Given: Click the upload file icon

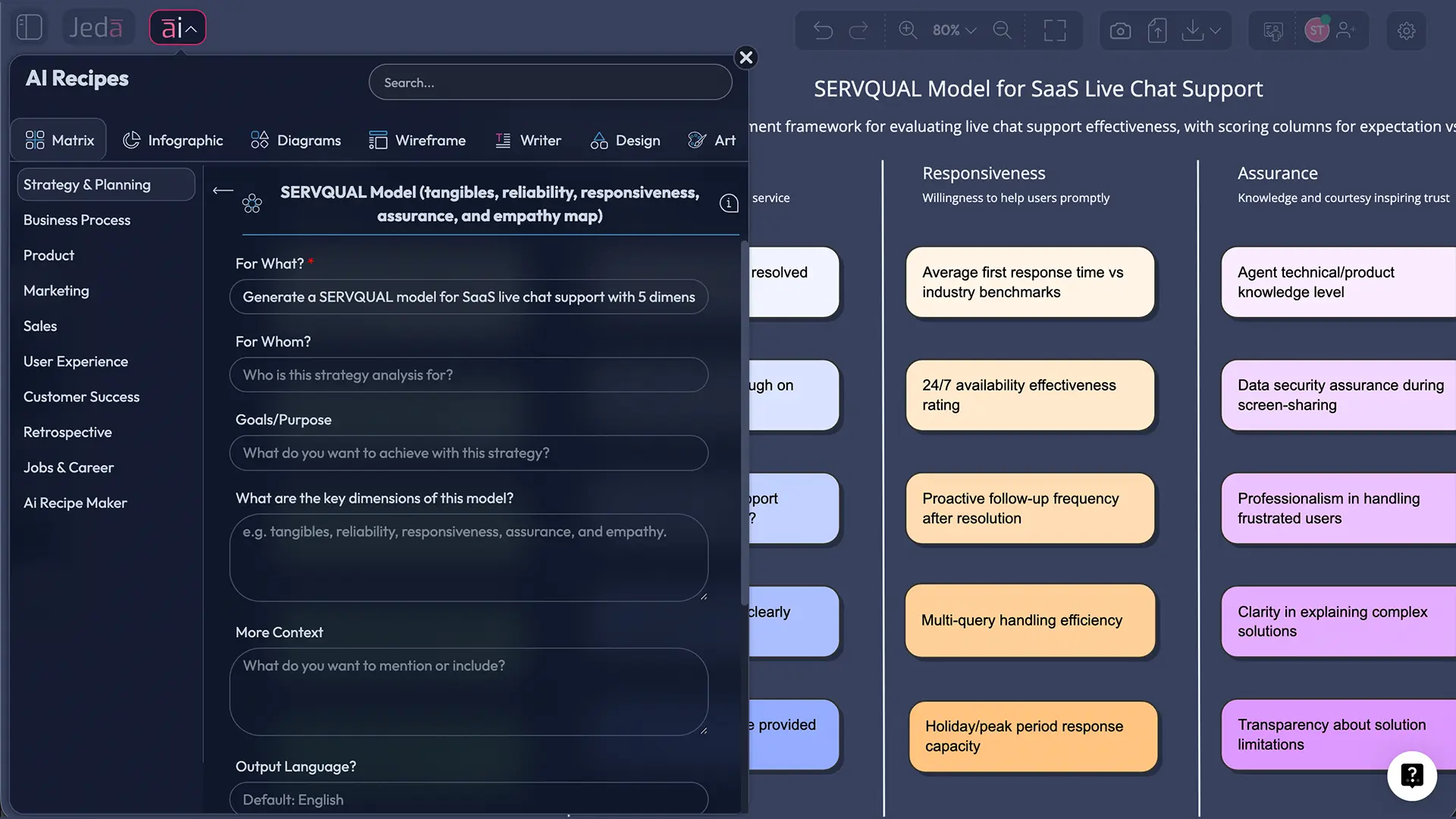Looking at the screenshot, I should click(1156, 30).
